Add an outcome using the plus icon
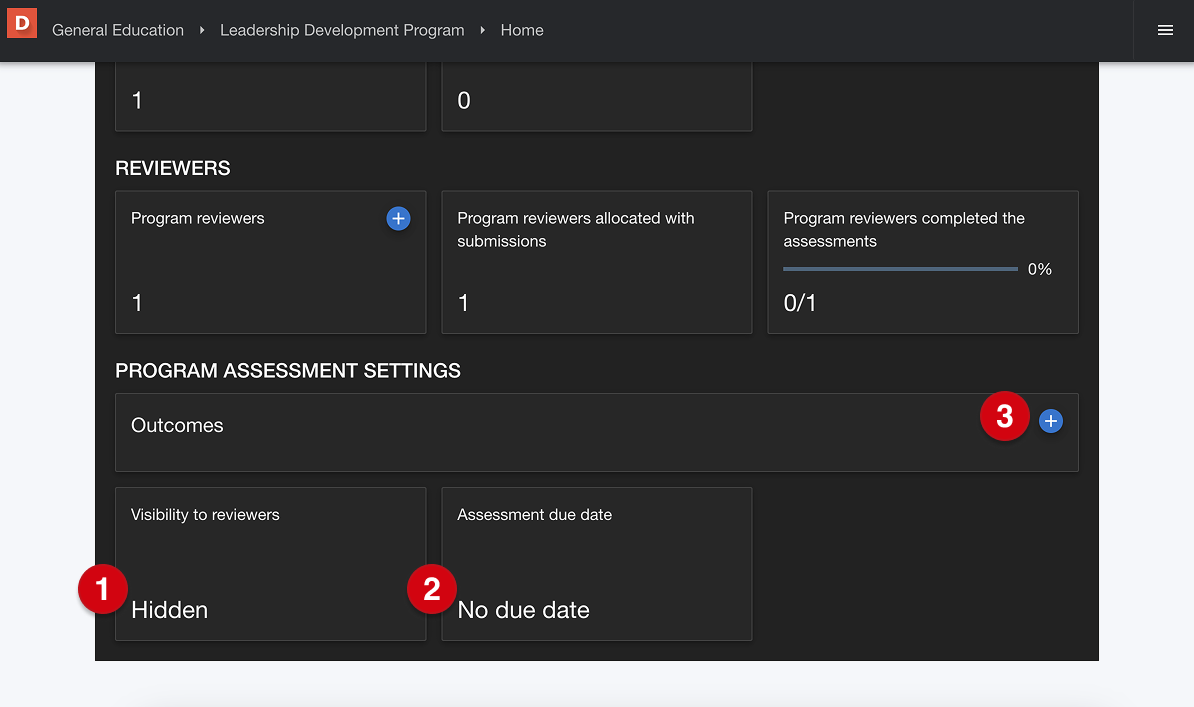 coord(1050,421)
